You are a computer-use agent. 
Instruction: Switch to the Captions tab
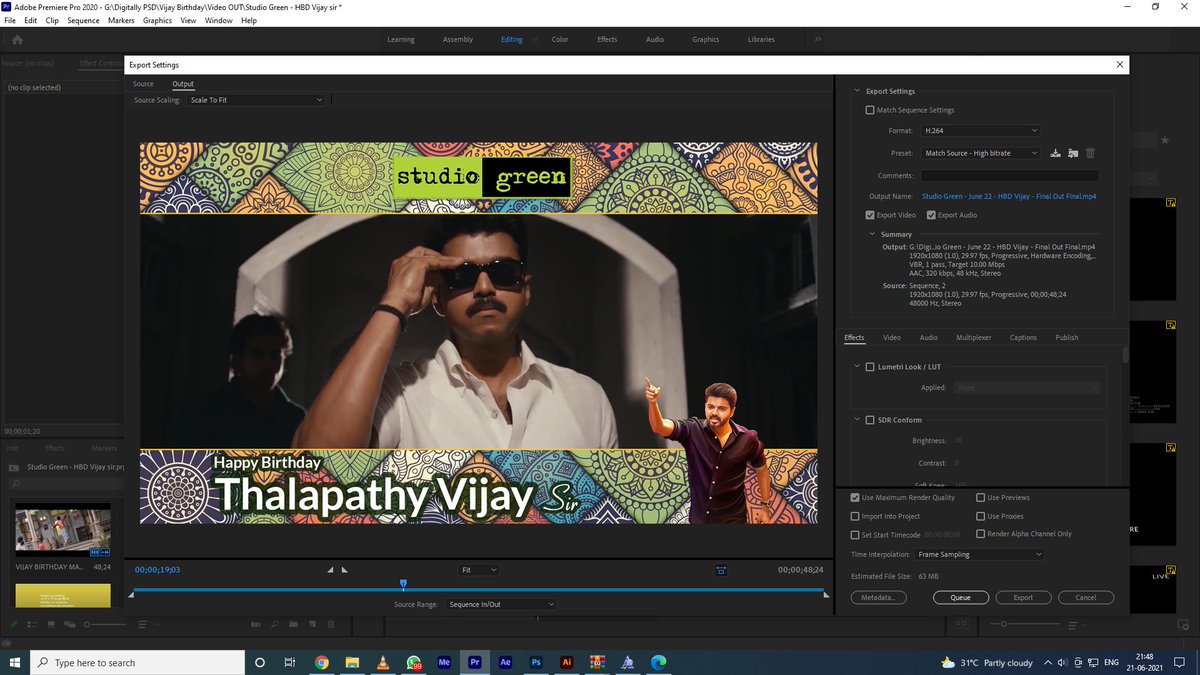click(x=1023, y=338)
